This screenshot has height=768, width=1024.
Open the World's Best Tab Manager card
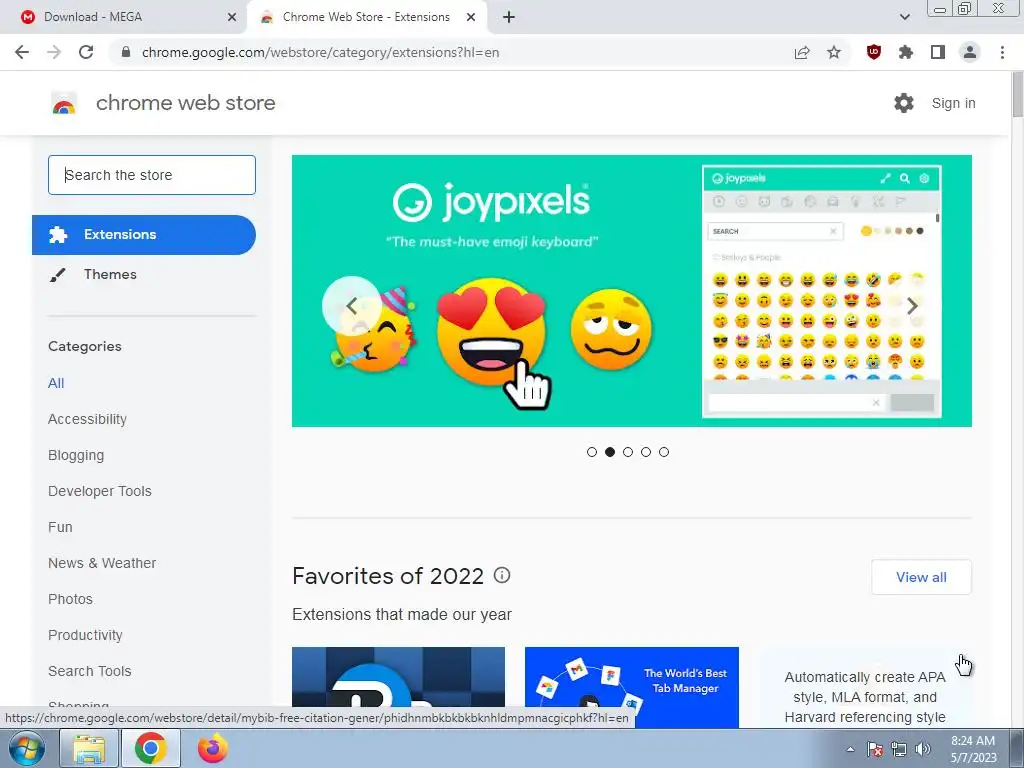click(632, 687)
